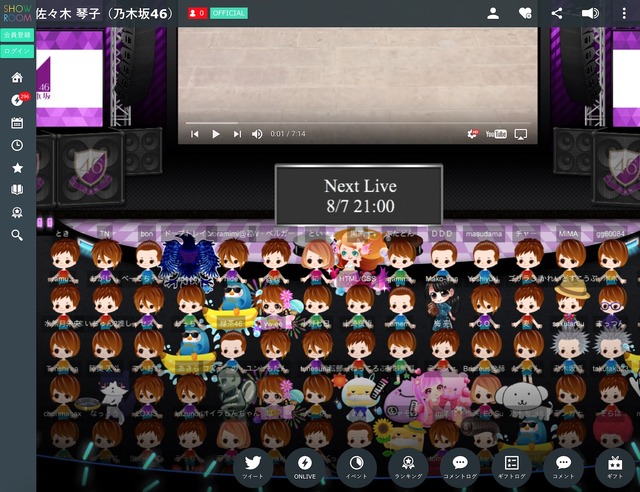Open the コメントログ comment log button
Image resolution: width=640 pixels, height=492 pixels.
pyautogui.click(x=460, y=467)
